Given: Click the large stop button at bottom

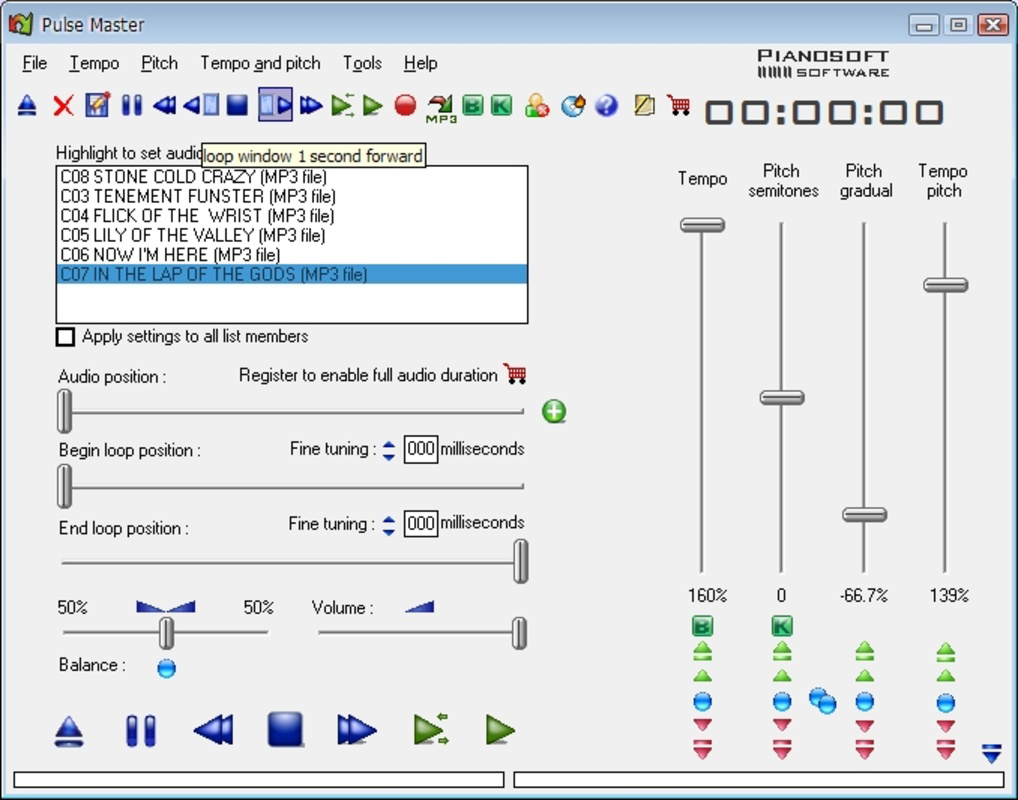Looking at the screenshot, I should 285,730.
